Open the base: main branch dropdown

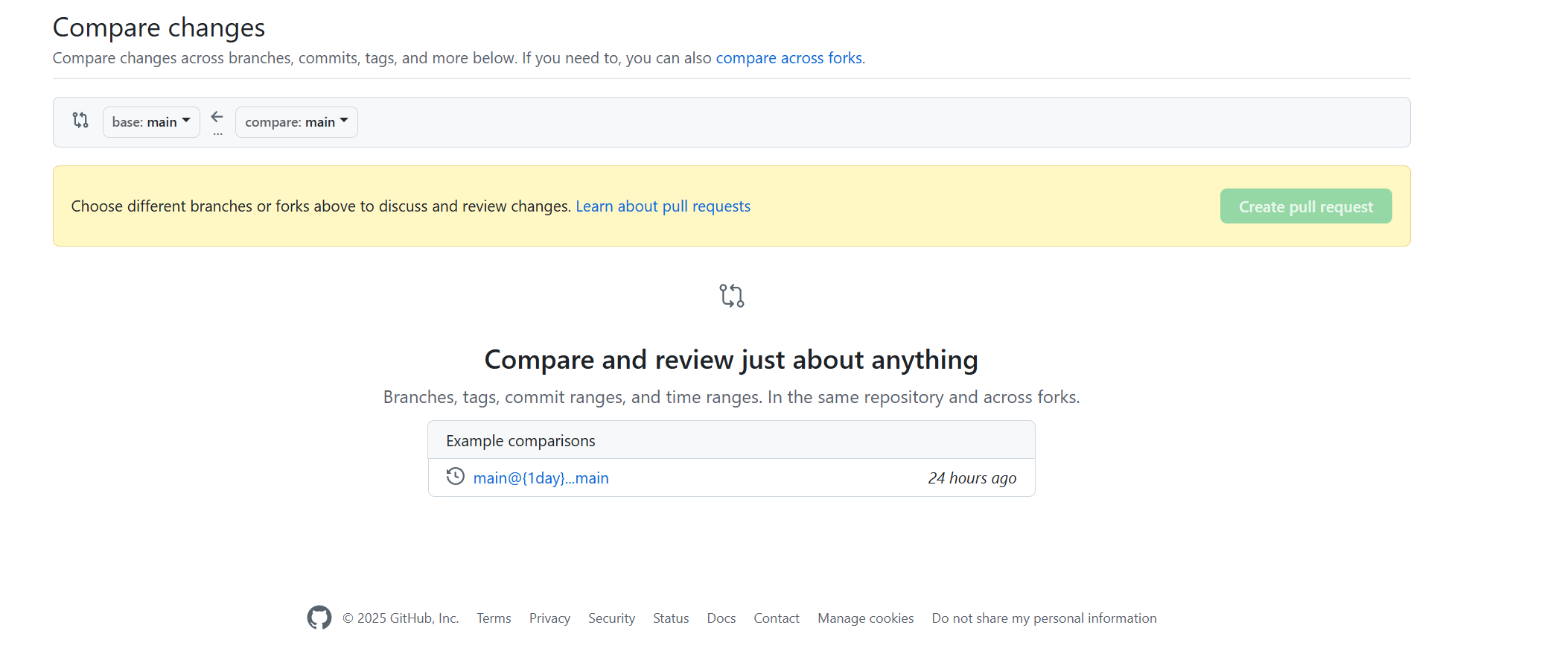coord(151,122)
